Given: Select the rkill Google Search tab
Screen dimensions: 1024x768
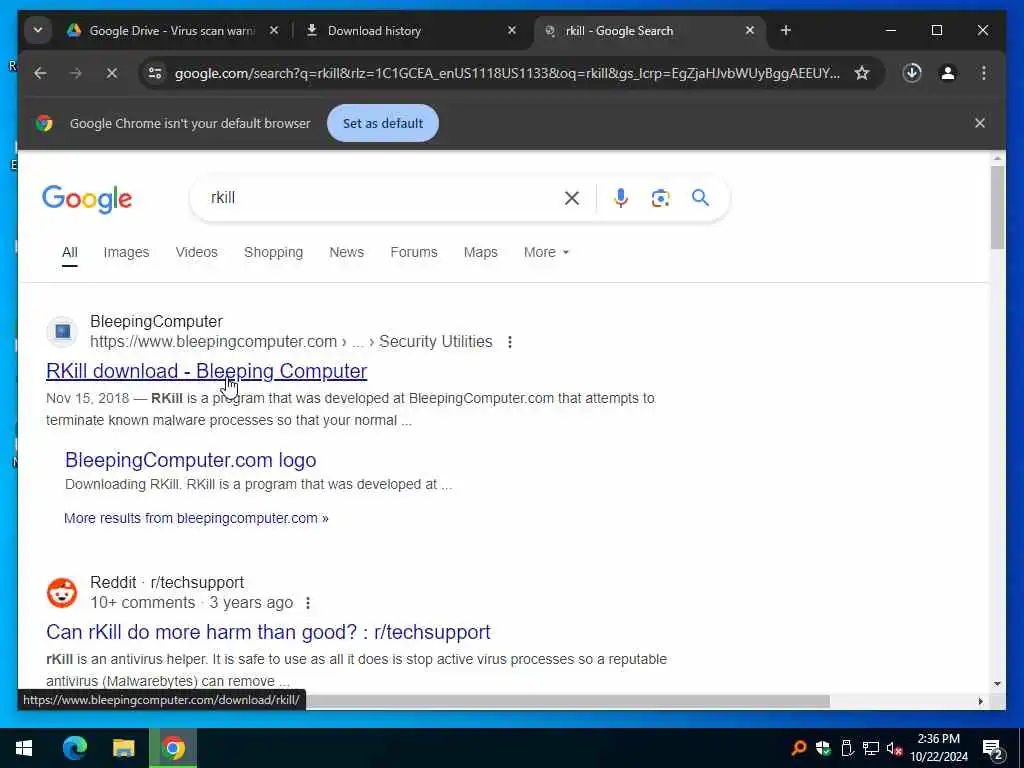Looking at the screenshot, I should pyautogui.click(x=618, y=31).
